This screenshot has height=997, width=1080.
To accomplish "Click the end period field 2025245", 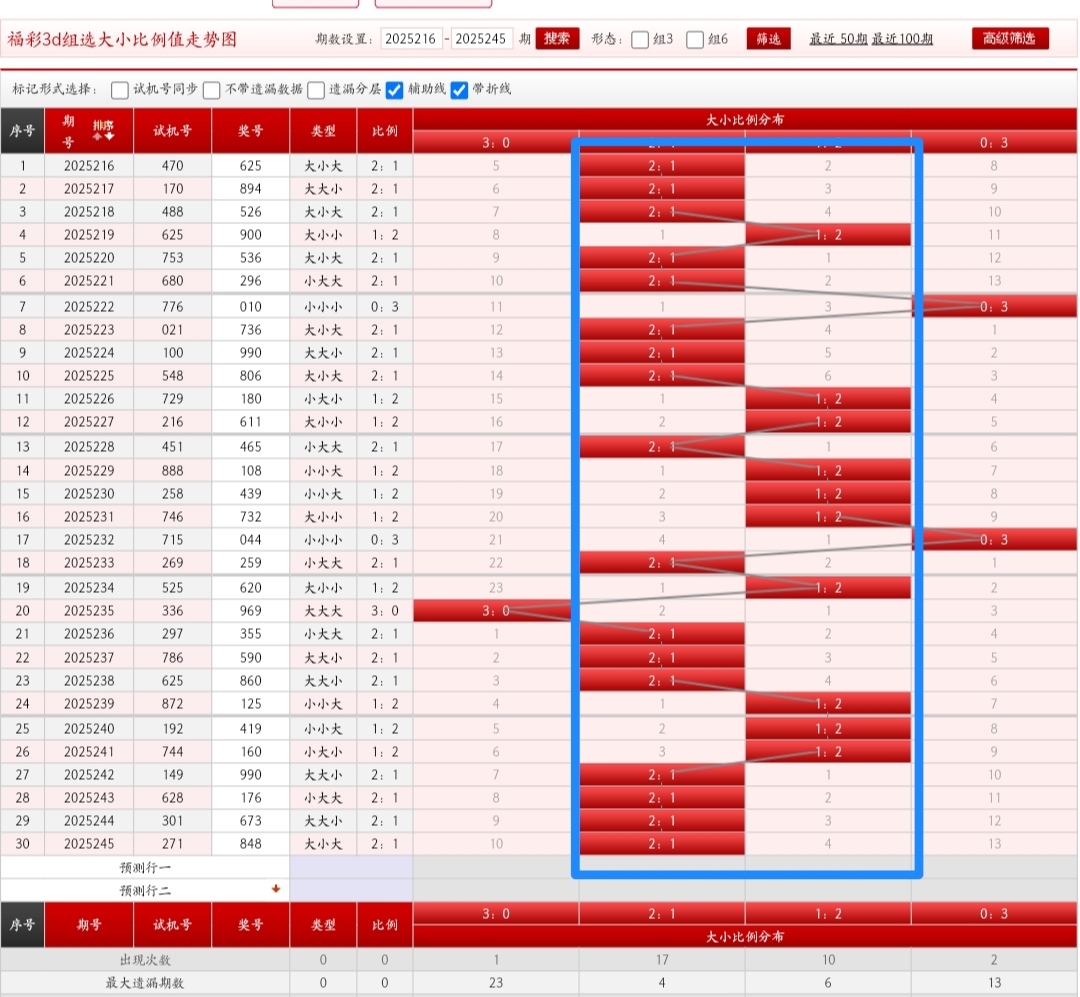I will click(482, 39).
